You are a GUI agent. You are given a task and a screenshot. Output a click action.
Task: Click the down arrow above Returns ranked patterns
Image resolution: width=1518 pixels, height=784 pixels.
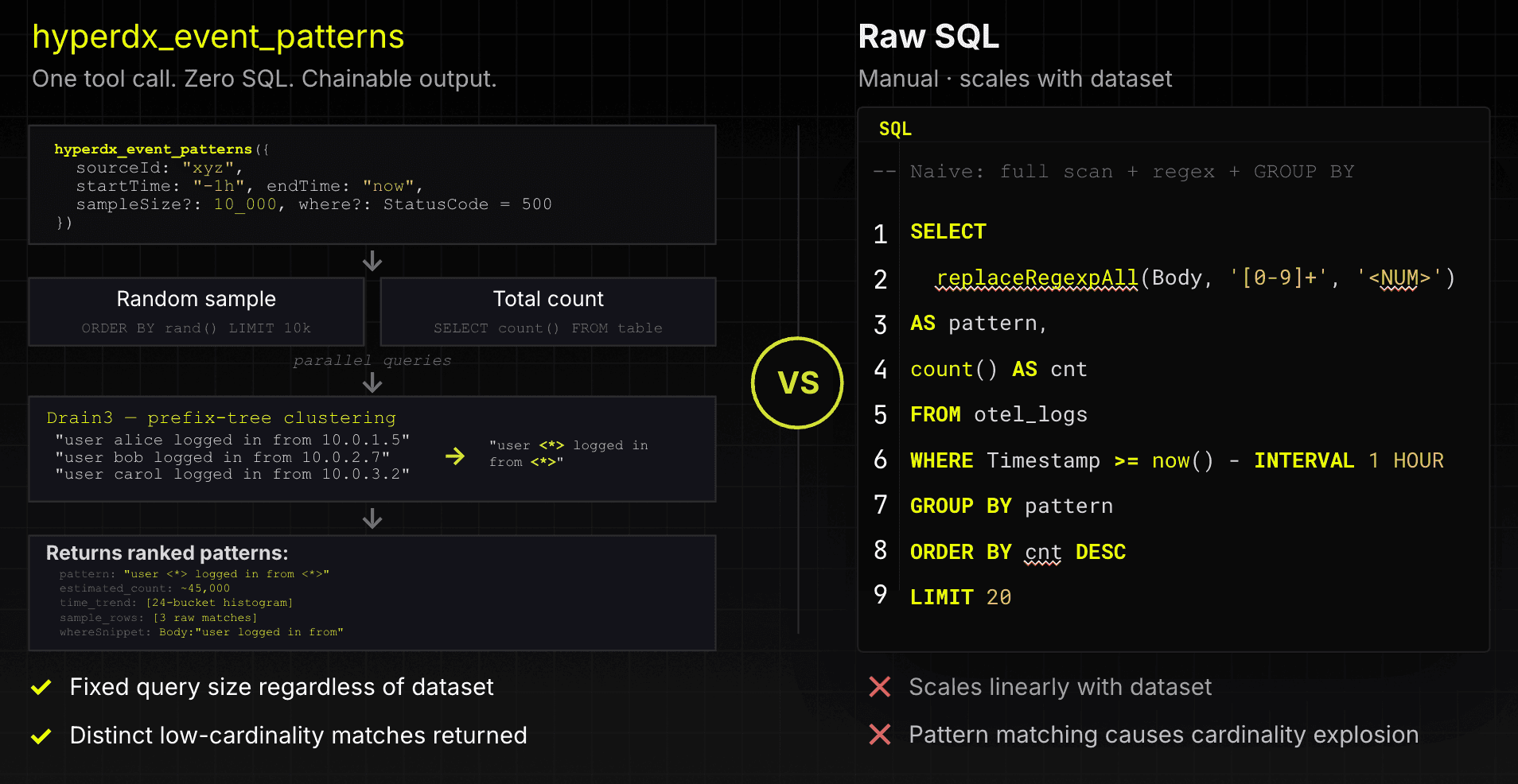tap(372, 519)
